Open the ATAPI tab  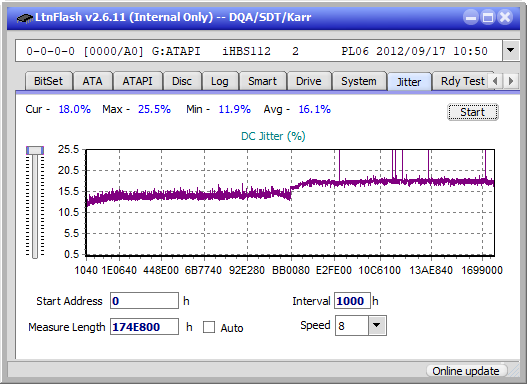click(x=137, y=81)
